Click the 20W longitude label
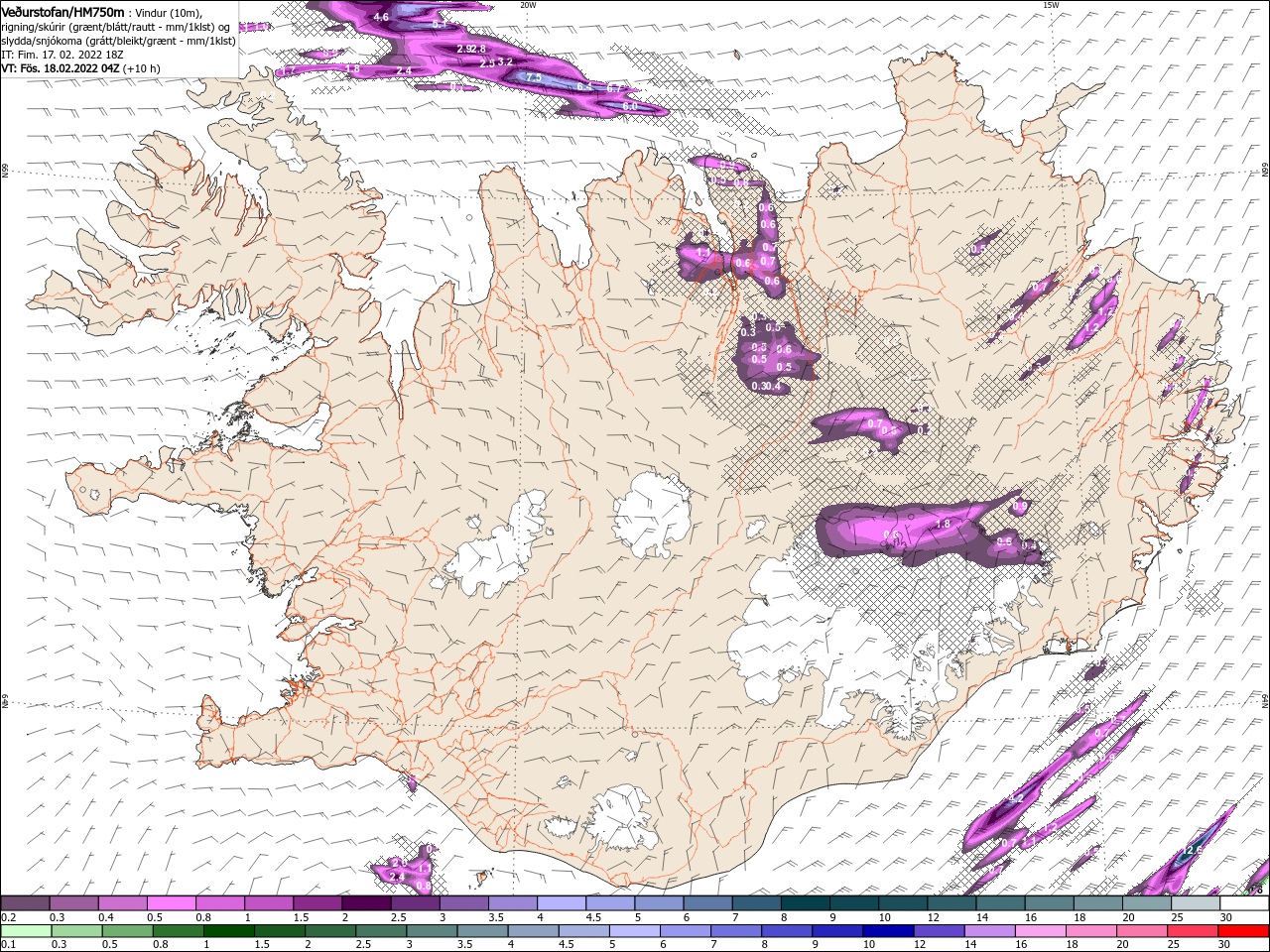1270x952 pixels. point(528,4)
